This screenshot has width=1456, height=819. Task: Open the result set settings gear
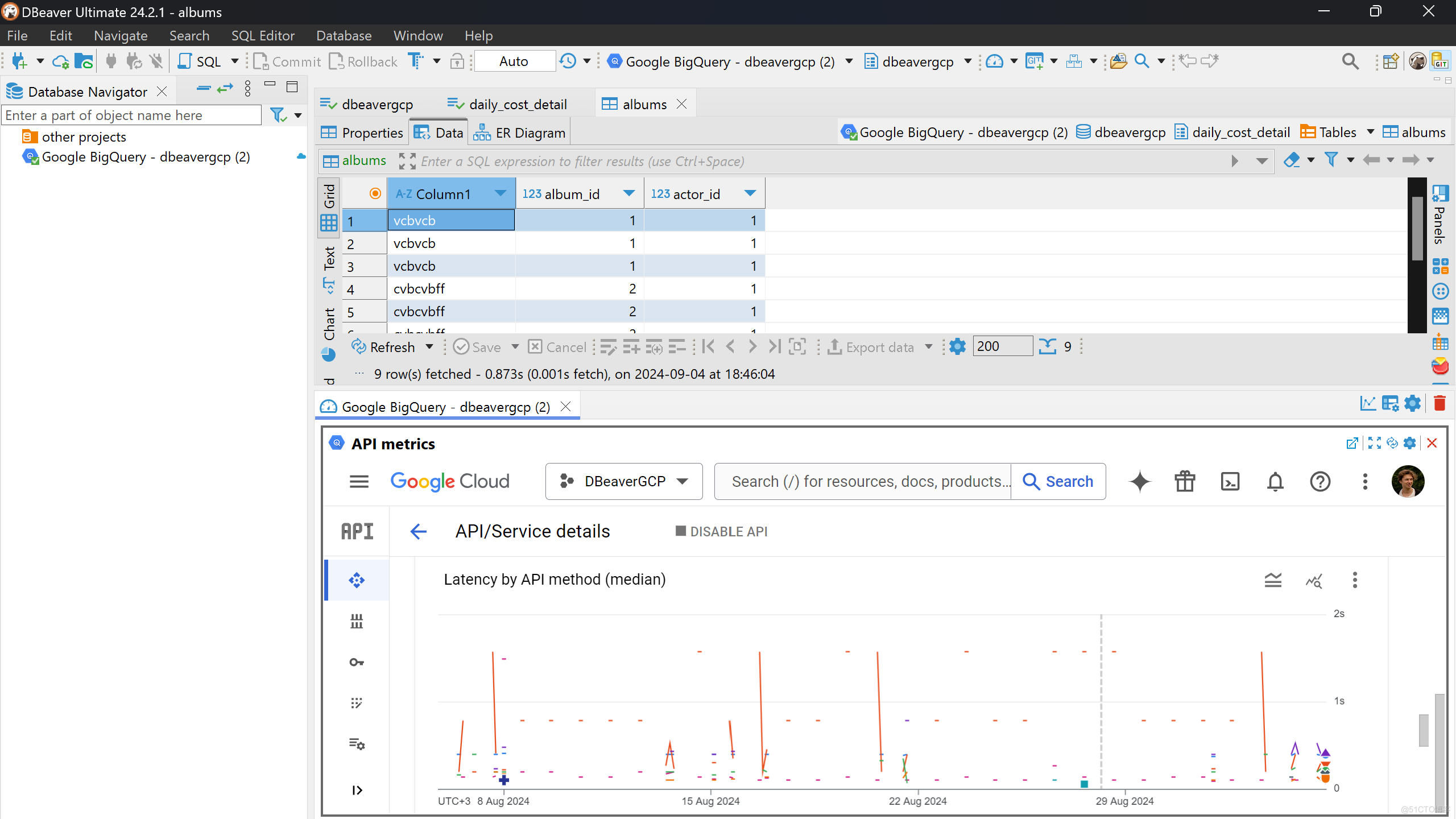tap(958, 346)
